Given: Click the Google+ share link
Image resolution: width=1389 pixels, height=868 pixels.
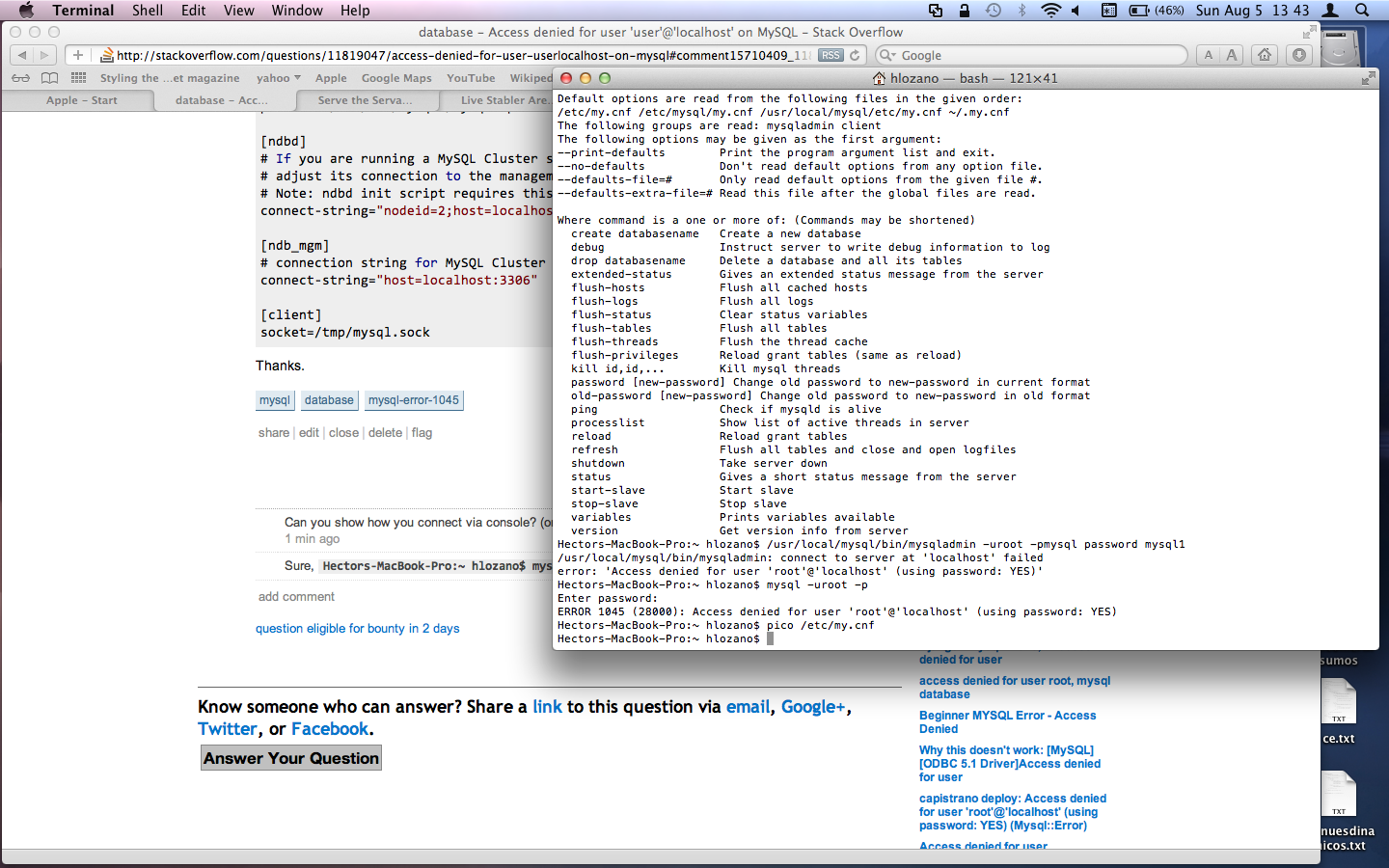Looking at the screenshot, I should [813, 707].
